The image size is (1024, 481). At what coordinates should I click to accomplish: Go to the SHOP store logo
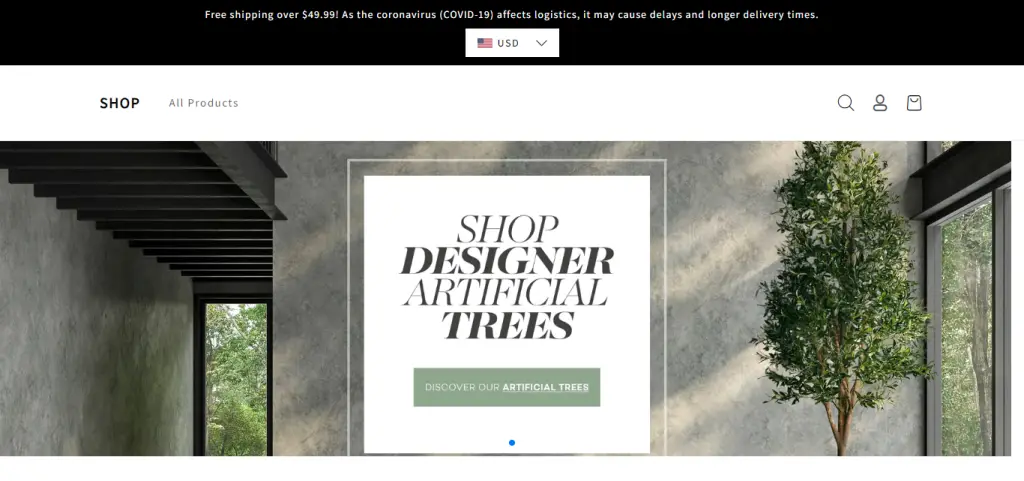[120, 103]
